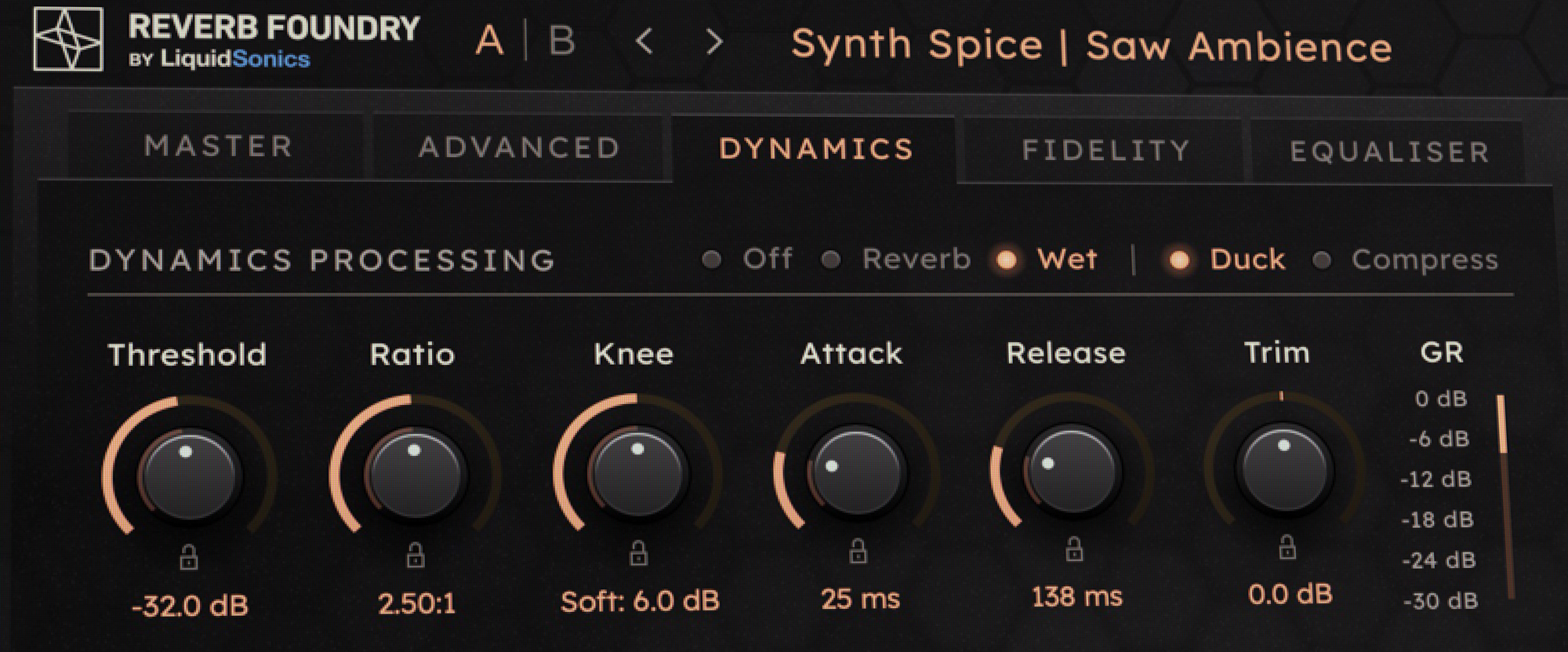Screen dimensions: 1568x652
Task: Toggle the lock under Trim knob
Action: click(1287, 546)
